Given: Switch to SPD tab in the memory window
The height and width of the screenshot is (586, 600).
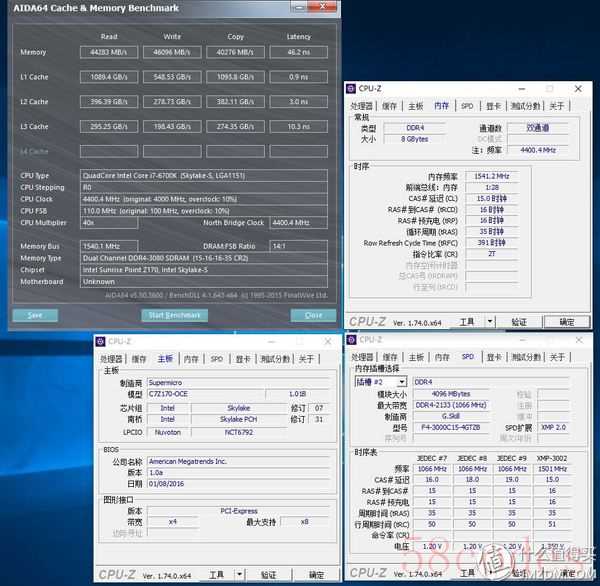Looking at the screenshot, I should [467, 105].
